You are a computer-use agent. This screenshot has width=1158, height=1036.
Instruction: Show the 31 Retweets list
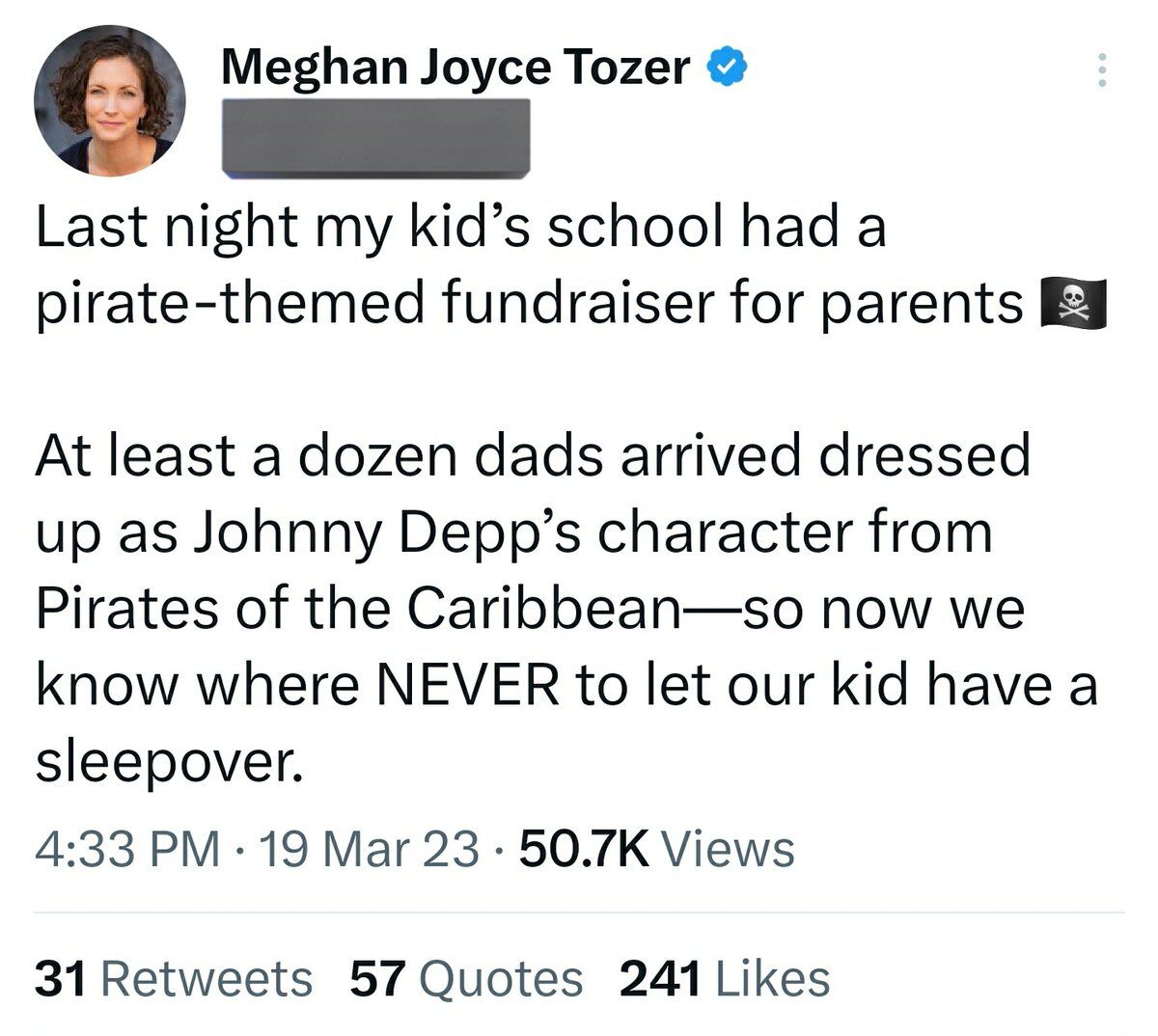point(174,978)
